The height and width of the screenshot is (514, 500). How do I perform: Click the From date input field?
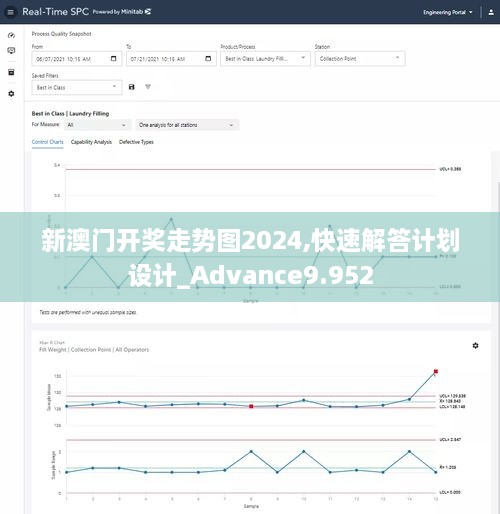point(77,59)
